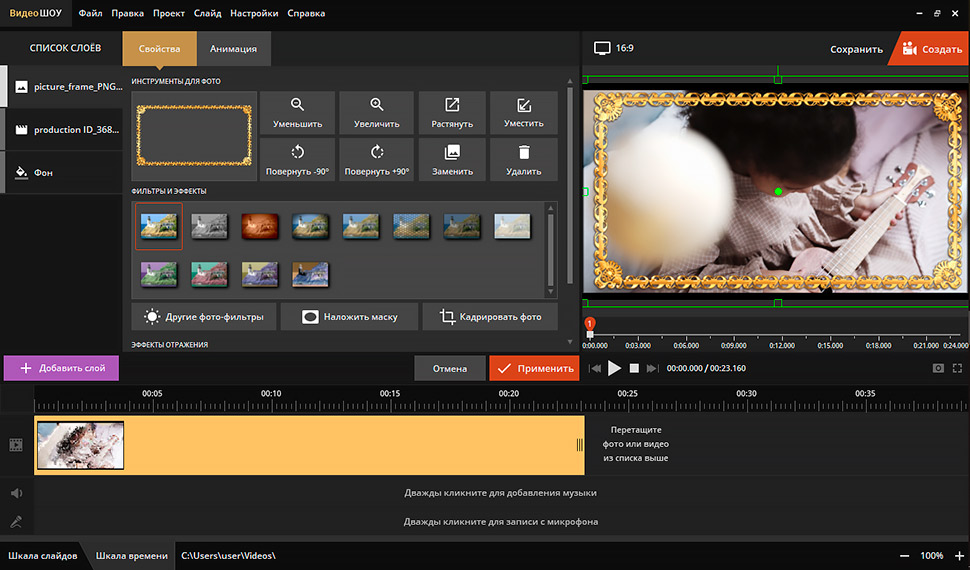The height and width of the screenshot is (570, 970).
Task: Rotate photo with Повернуть -90°
Action: [296, 160]
